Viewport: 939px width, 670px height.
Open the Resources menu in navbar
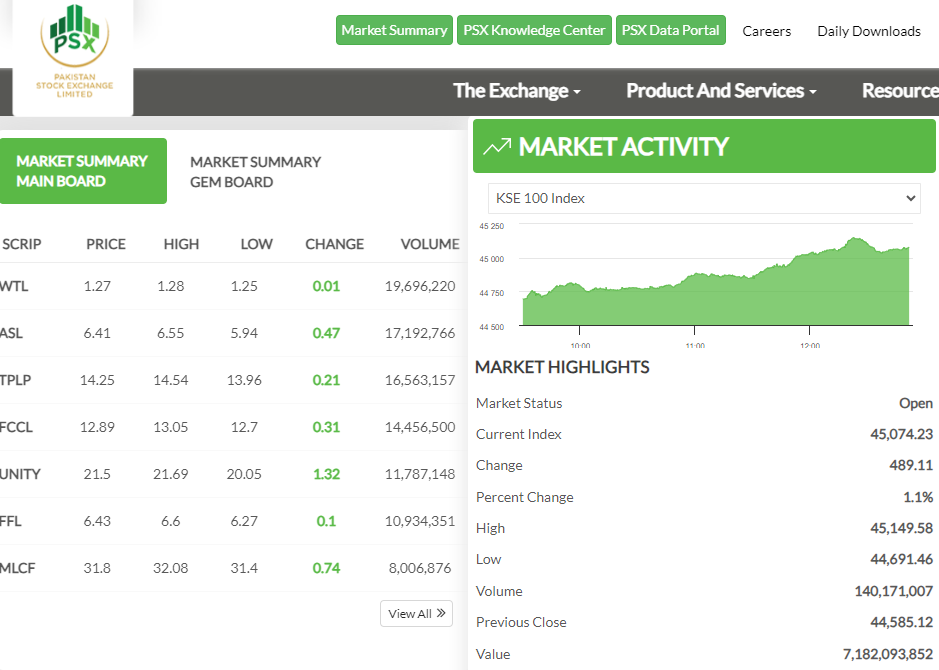click(899, 91)
